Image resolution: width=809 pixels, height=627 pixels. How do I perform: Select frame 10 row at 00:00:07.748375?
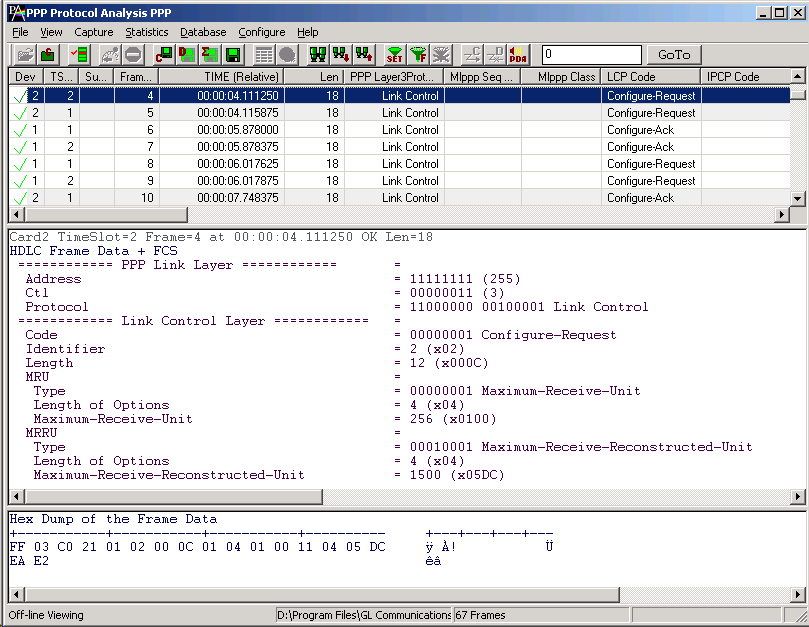[399, 198]
